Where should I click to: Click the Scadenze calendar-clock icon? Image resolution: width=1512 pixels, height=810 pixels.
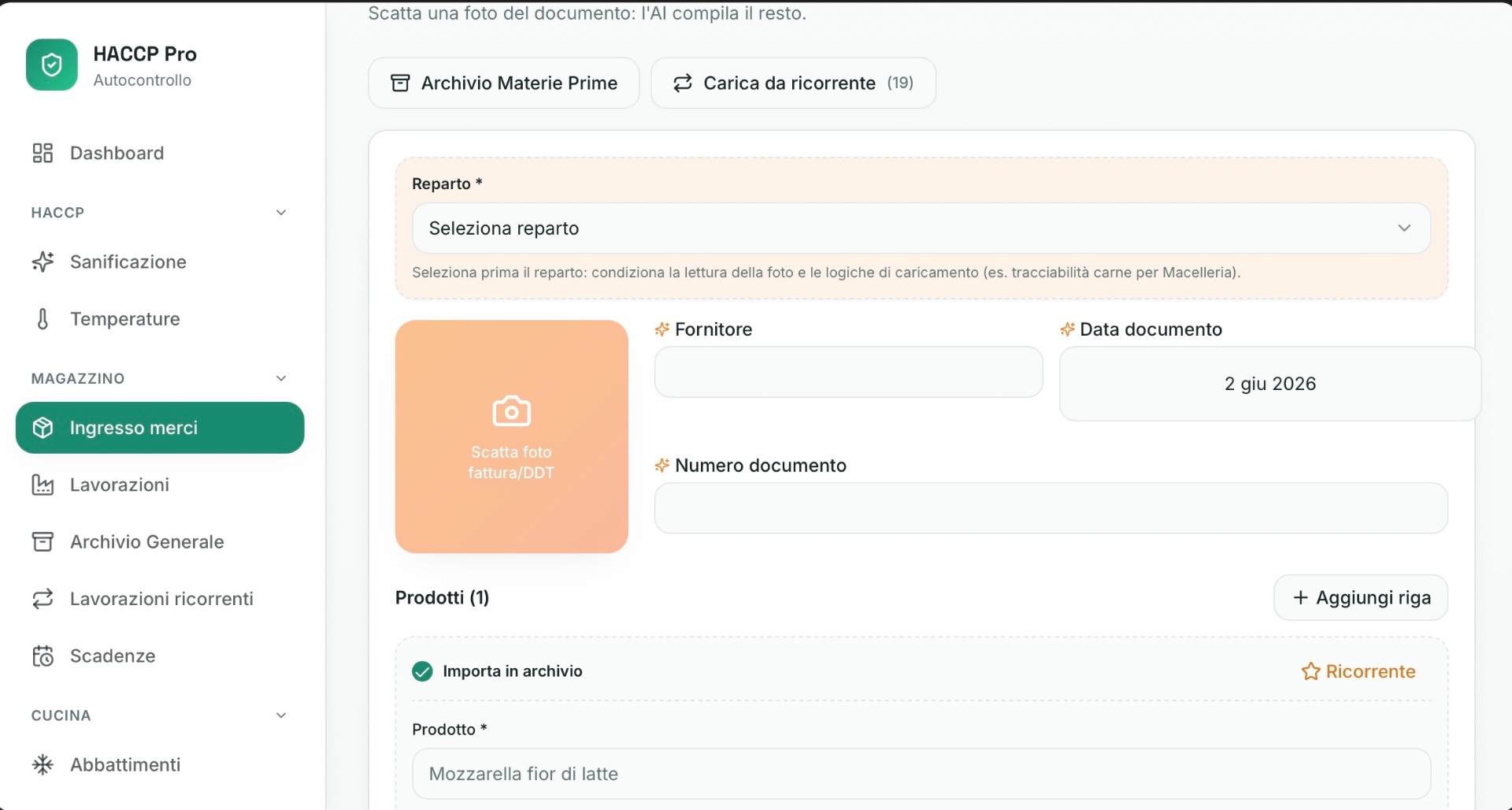pos(43,656)
